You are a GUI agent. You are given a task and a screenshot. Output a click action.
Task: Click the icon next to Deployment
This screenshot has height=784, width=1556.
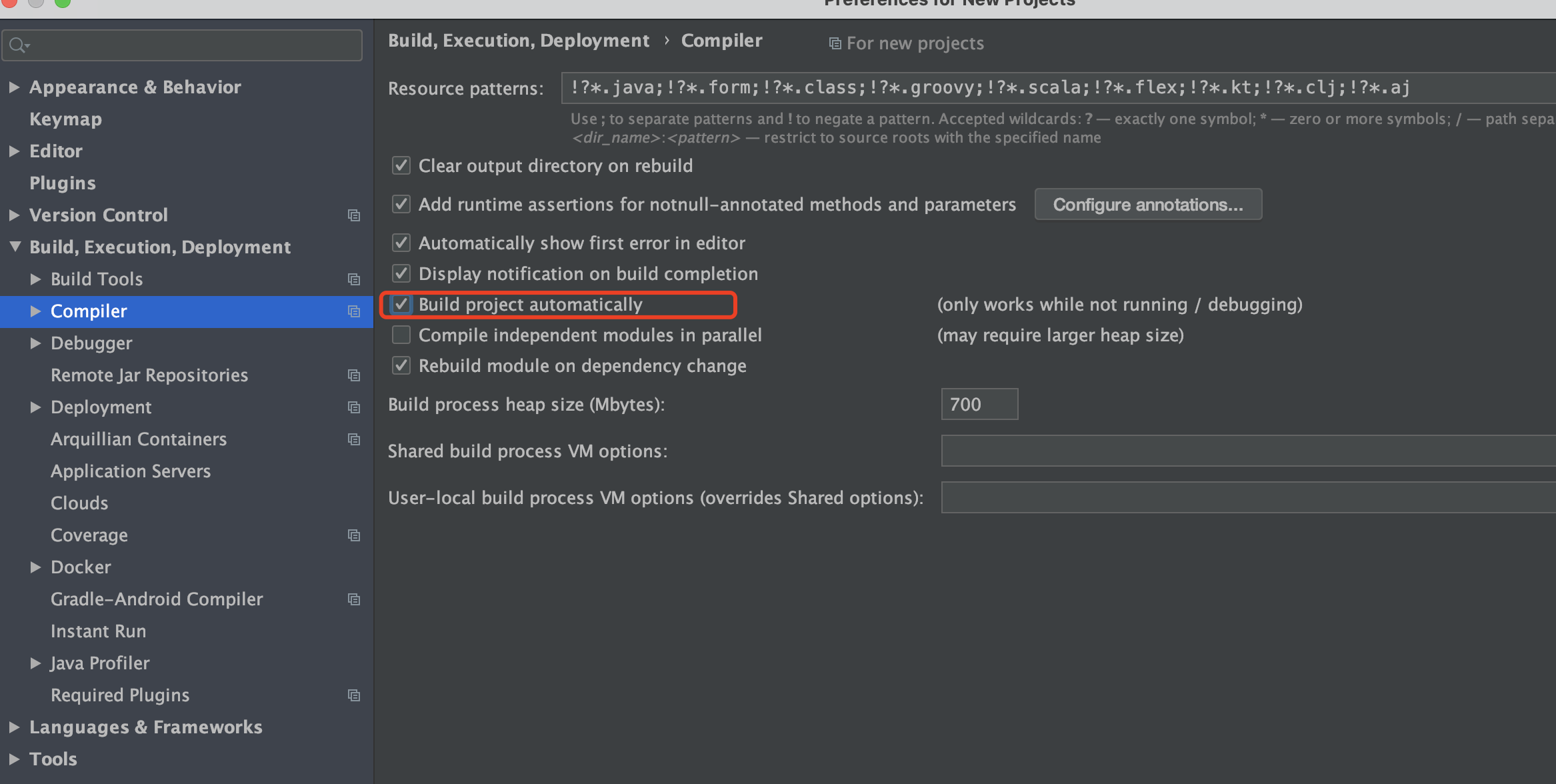pyautogui.click(x=354, y=407)
